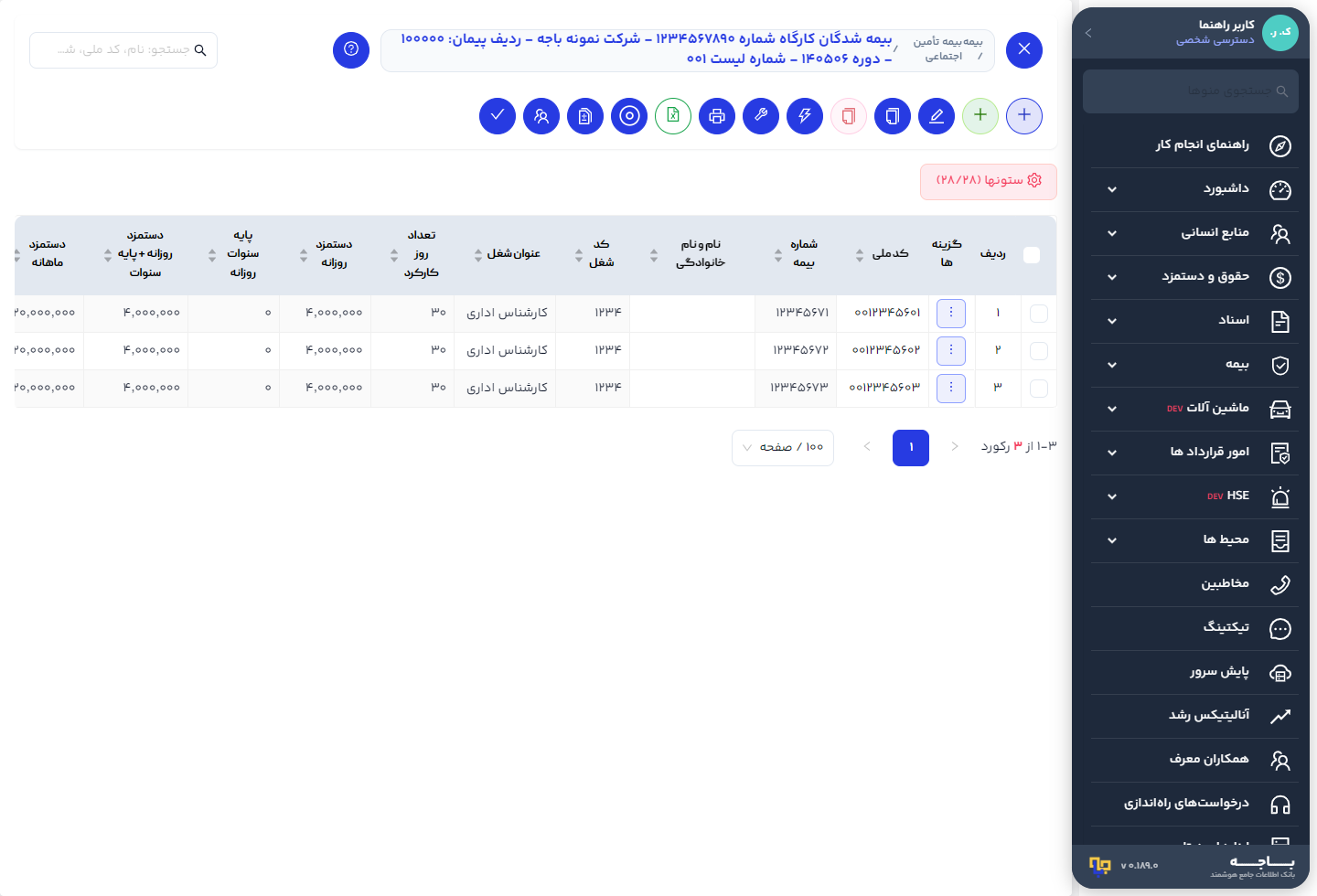Select page ۱ in the pagination
The height and width of the screenshot is (896, 1317).
click(911, 448)
